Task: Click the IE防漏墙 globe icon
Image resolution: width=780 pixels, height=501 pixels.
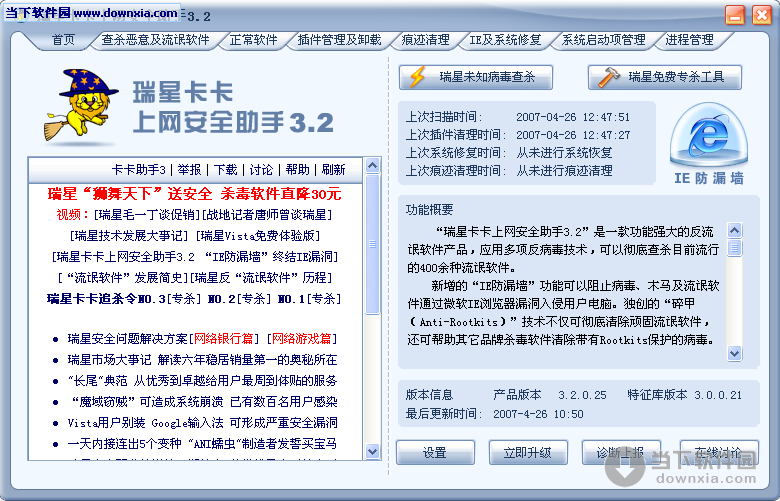Action: [x=708, y=135]
